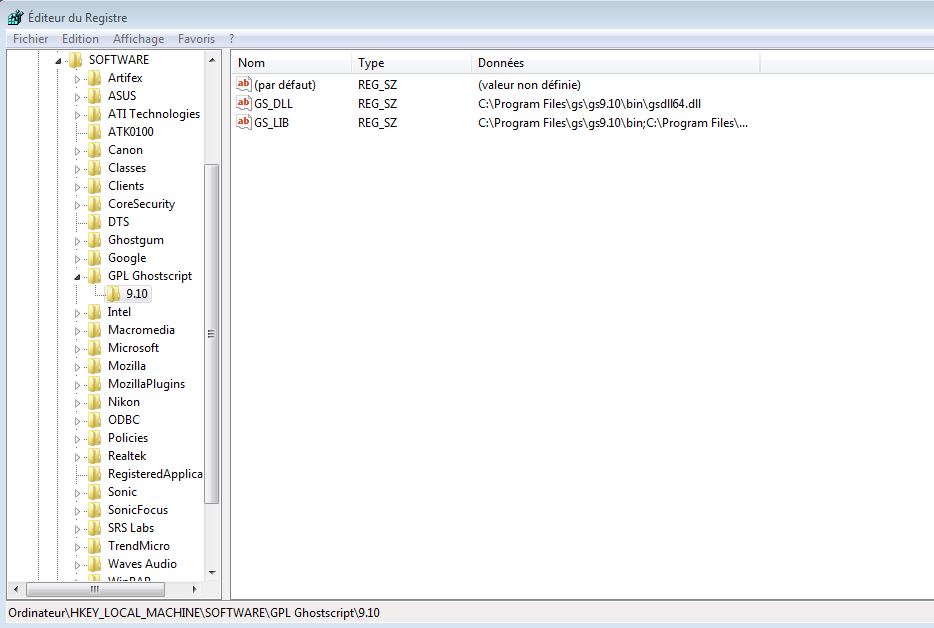Select the Waves Audio key
The width and height of the screenshot is (934, 628).
[x=142, y=564]
